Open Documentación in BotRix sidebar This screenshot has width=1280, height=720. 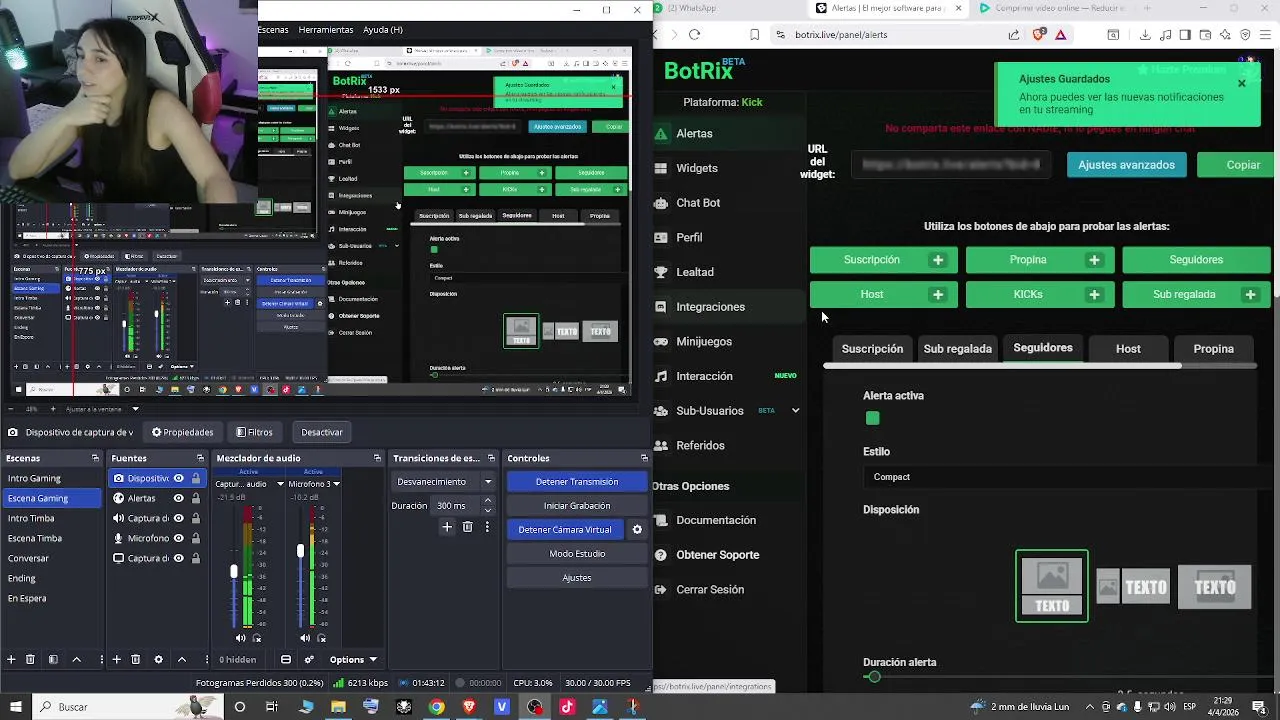tap(716, 520)
